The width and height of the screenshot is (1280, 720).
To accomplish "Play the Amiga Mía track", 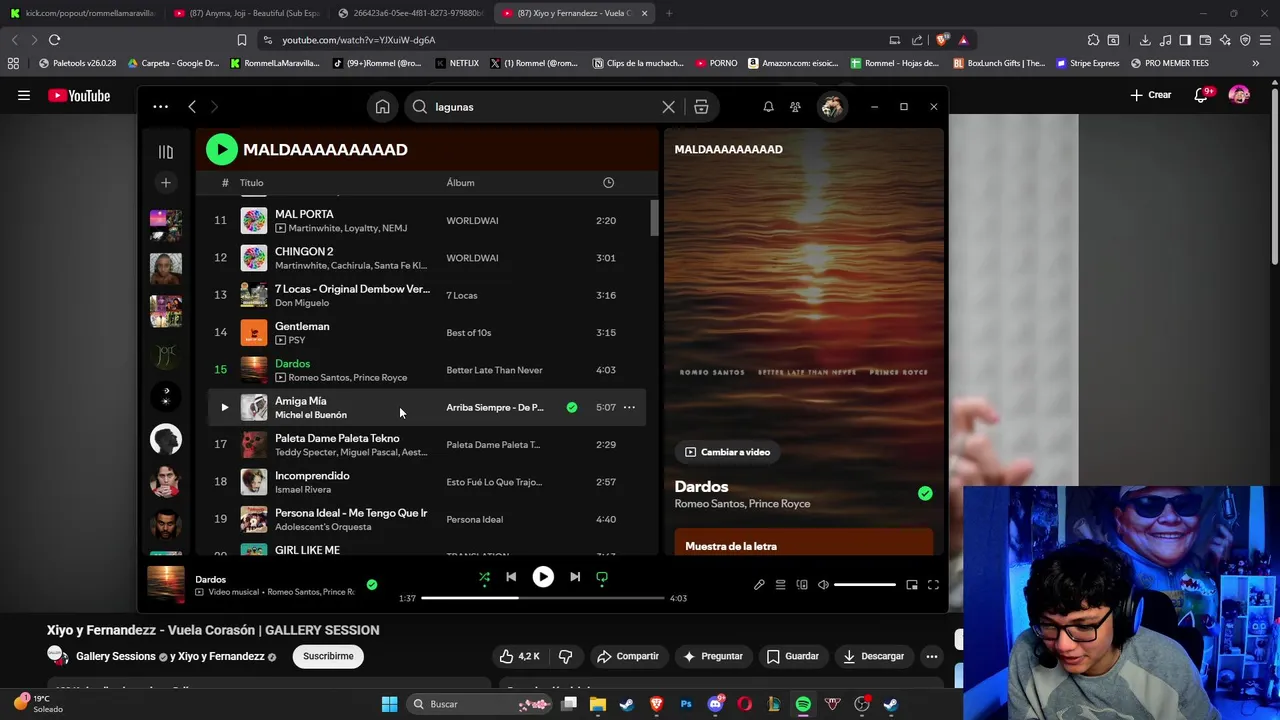I will 224,407.
